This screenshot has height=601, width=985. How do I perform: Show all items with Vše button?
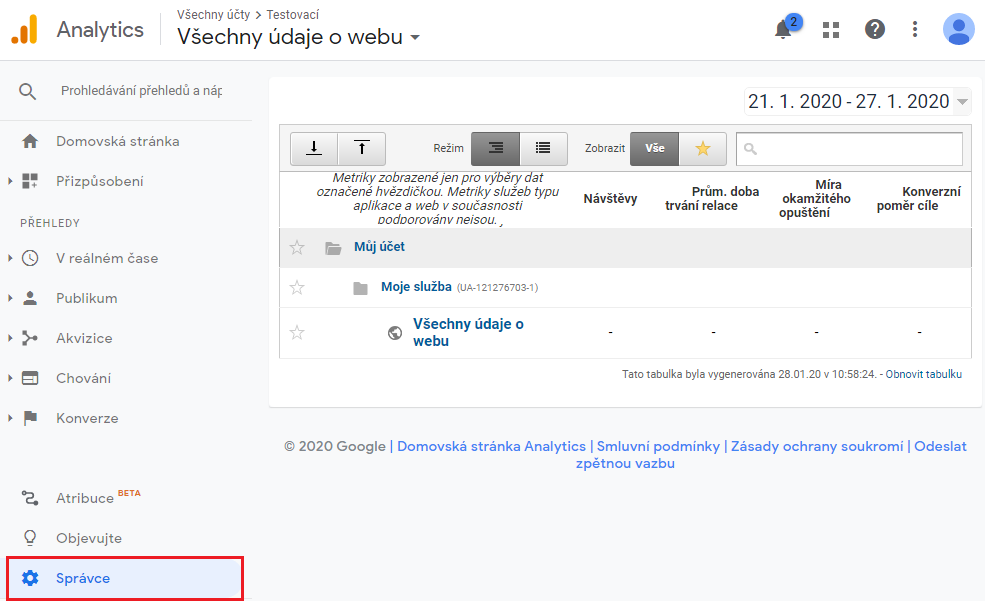click(x=654, y=148)
